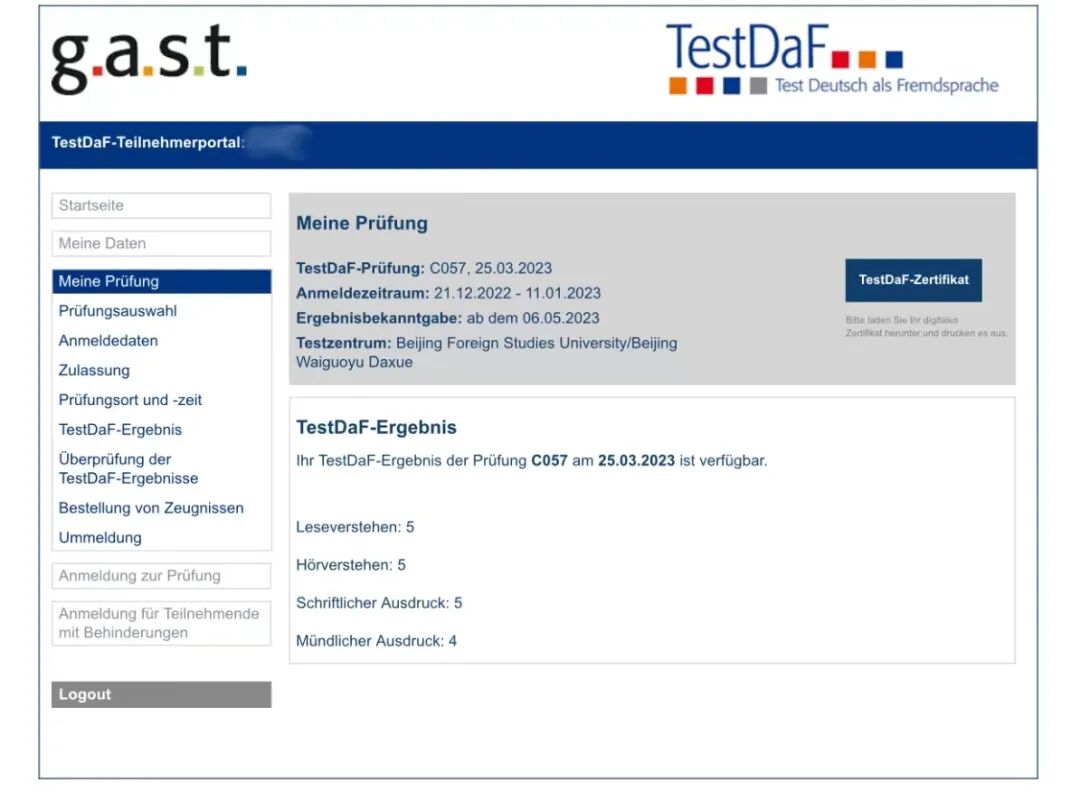Click the Schriftlicher Ausdruck: 5 score
Screen dimensions: 1080x812
pyautogui.click(x=380, y=603)
